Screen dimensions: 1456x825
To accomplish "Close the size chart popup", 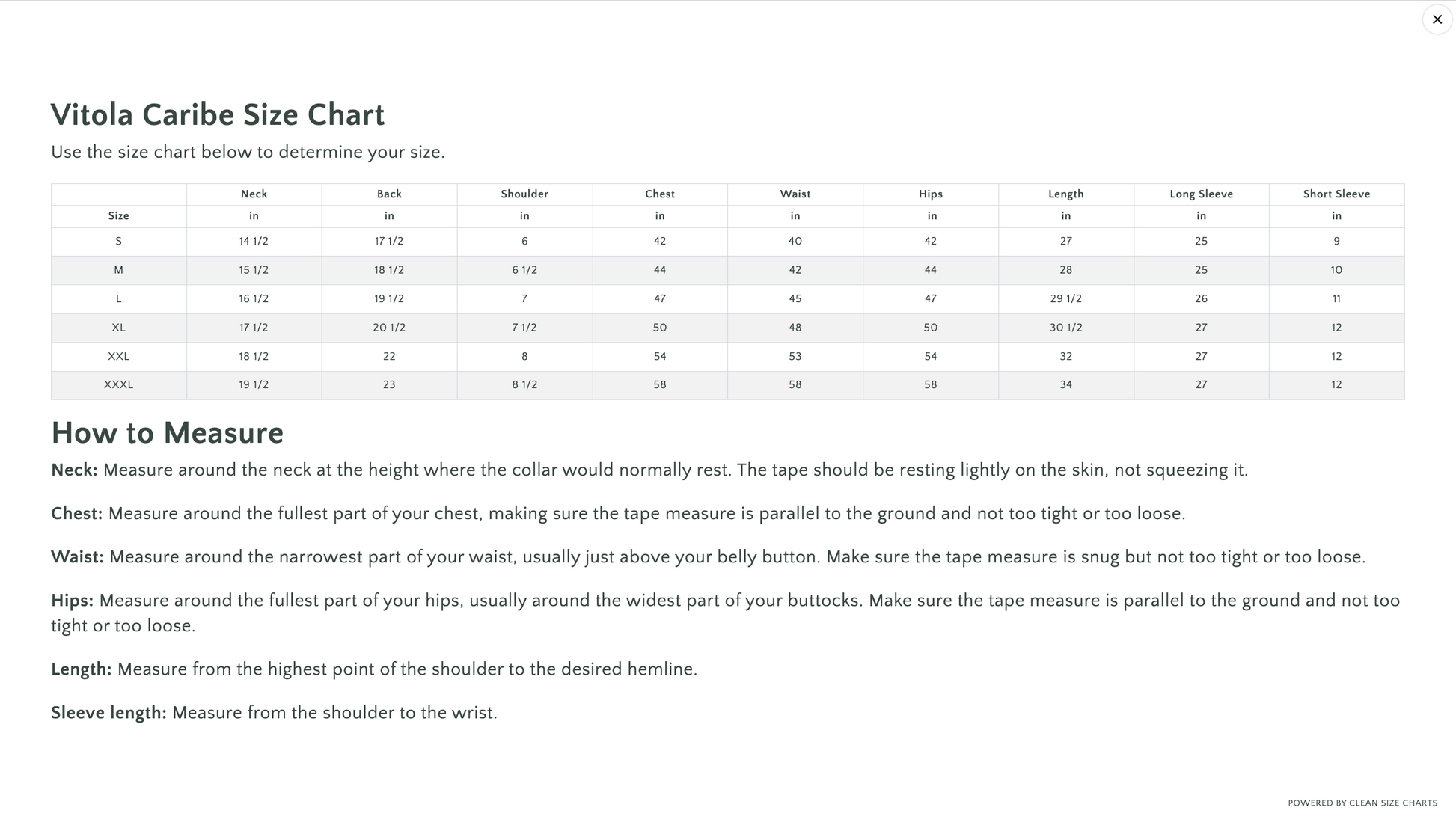I will click(1437, 19).
